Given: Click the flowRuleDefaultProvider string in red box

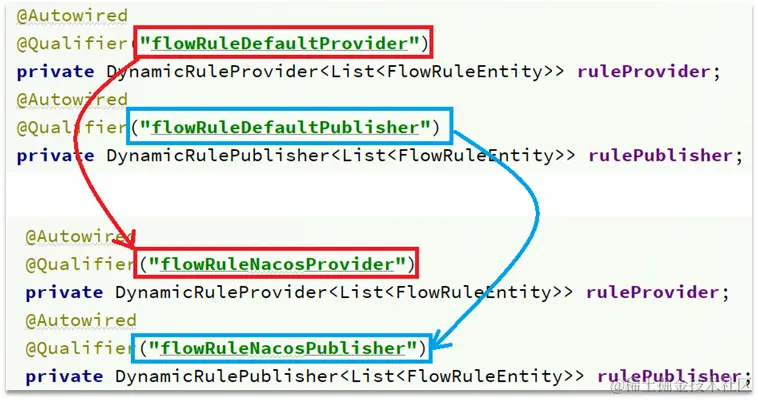Looking at the screenshot, I should pyautogui.click(x=280, y=43).
